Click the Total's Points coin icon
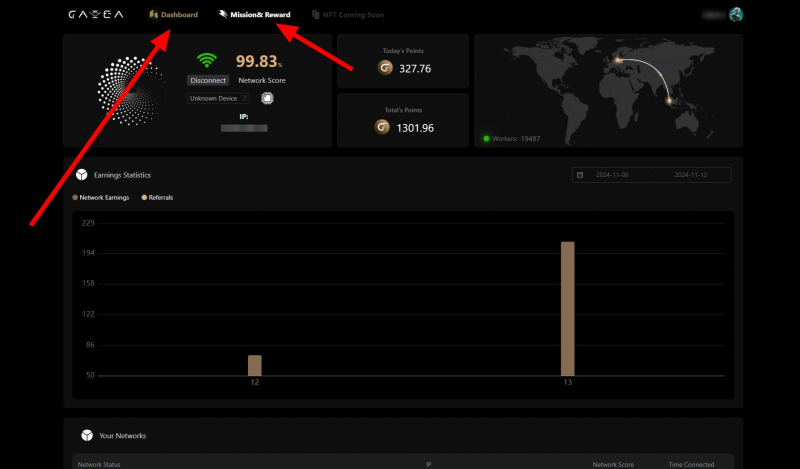This screenshot has width=800, height=469. [x=382, y=127]
